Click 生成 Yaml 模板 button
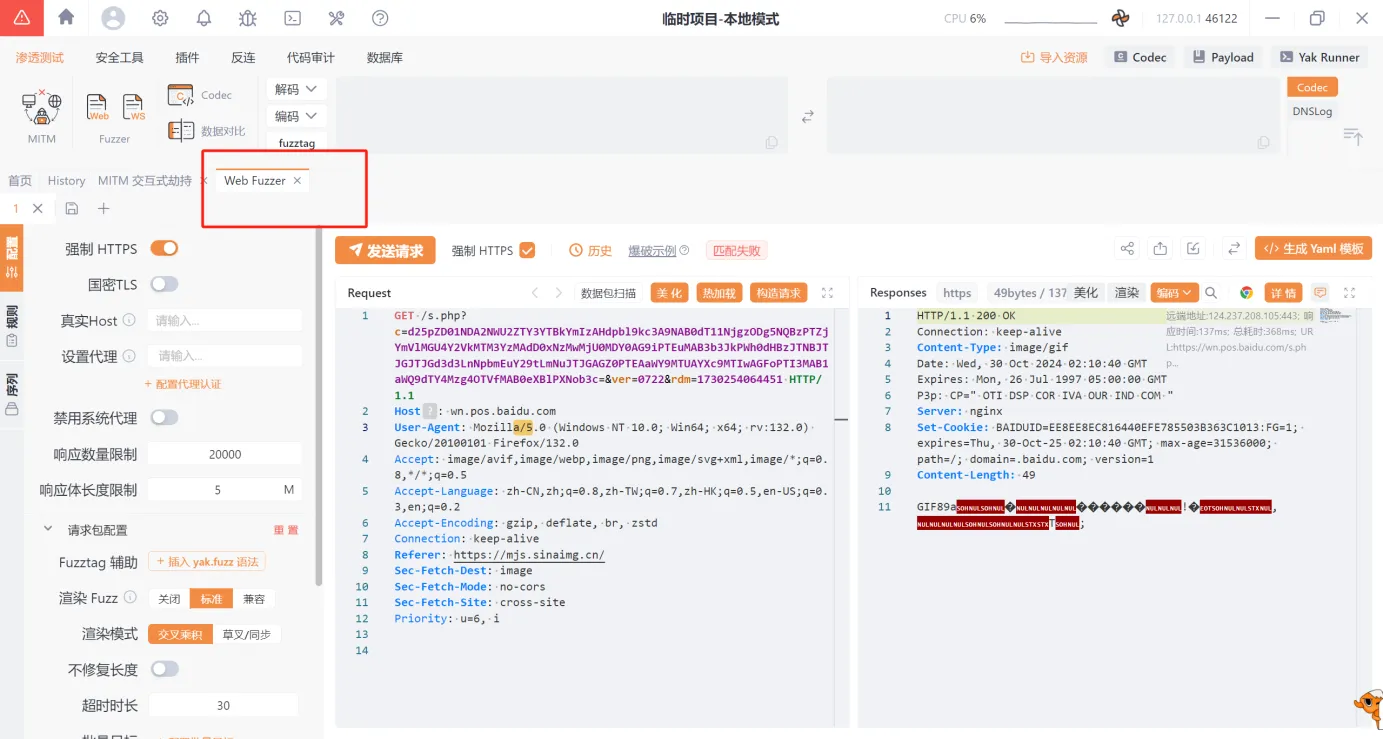 (1313, 249)
